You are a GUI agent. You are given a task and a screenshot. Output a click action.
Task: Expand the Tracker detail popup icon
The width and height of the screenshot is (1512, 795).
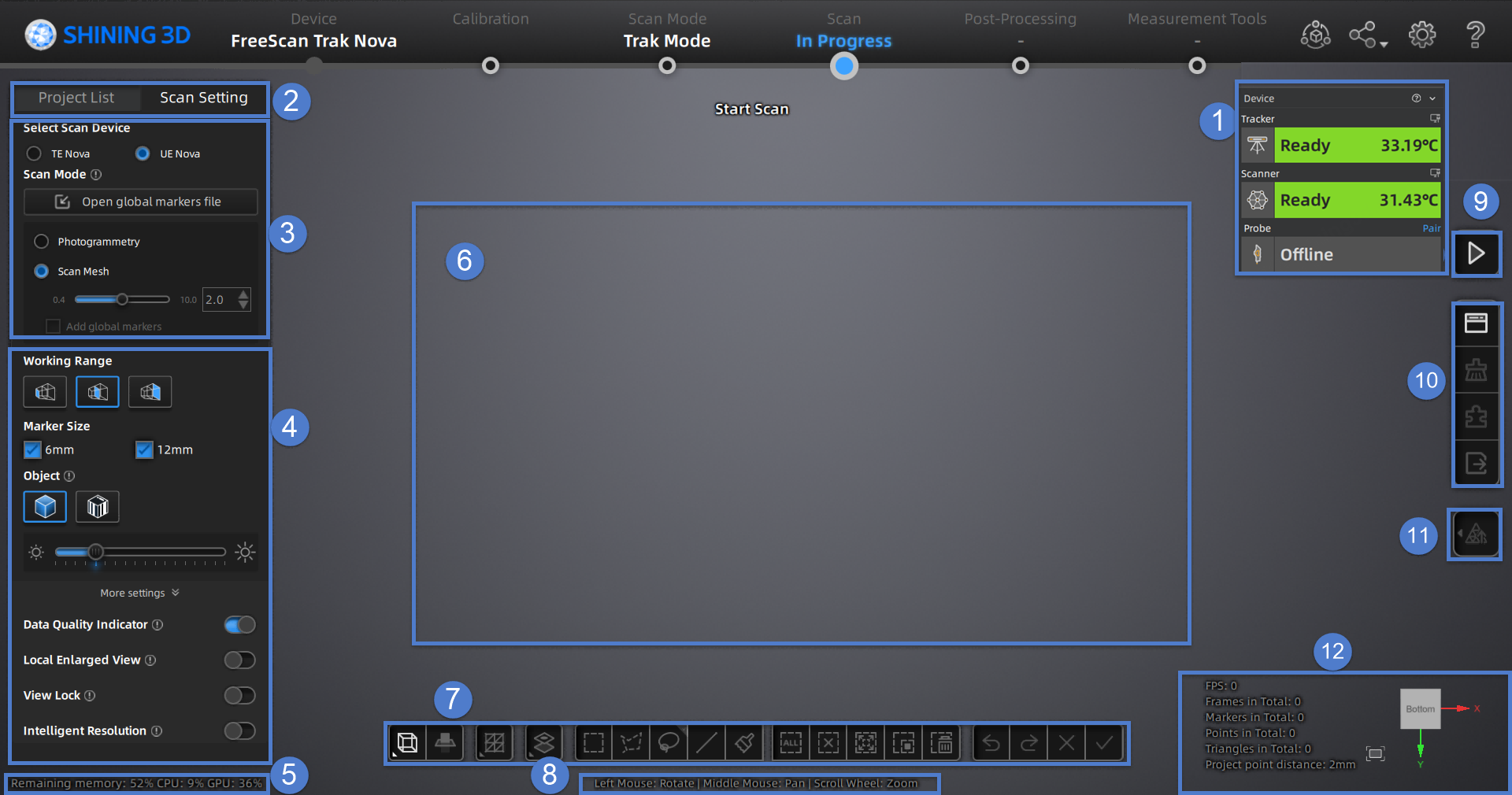tap(1435, 119)
